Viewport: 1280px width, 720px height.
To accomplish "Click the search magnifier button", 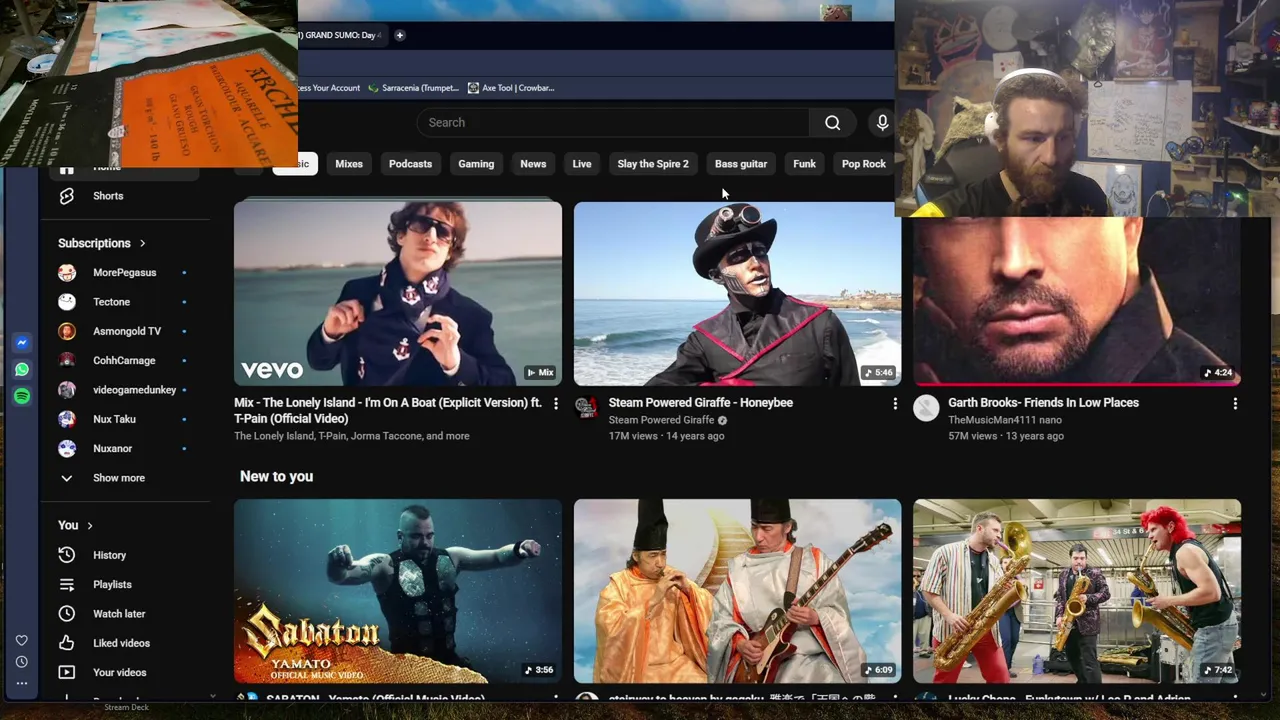I will click(x=832, y=123).
